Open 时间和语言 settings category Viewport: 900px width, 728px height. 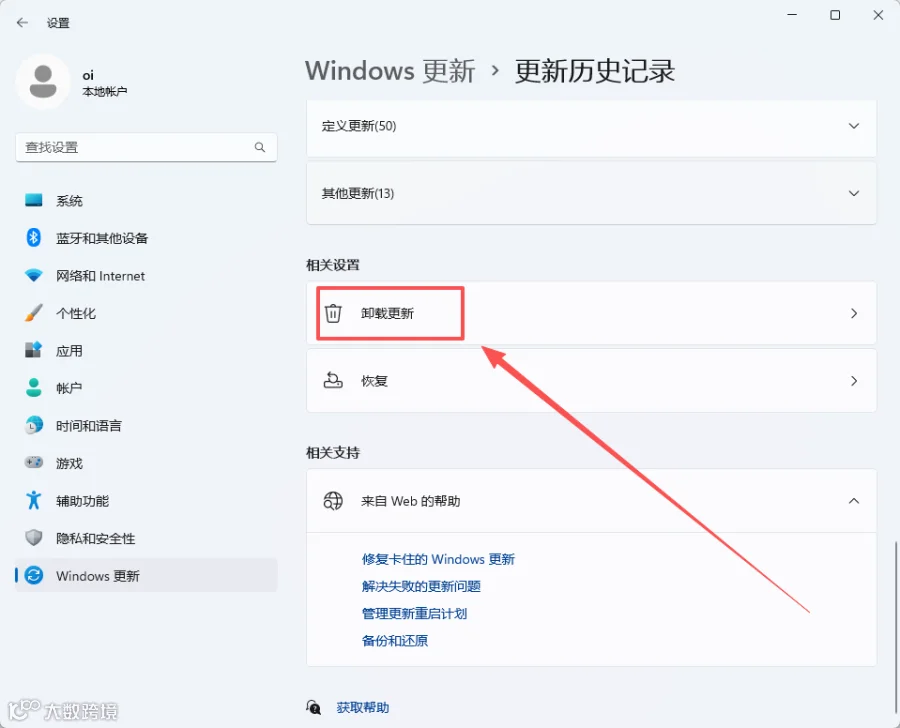click(146, 425)
